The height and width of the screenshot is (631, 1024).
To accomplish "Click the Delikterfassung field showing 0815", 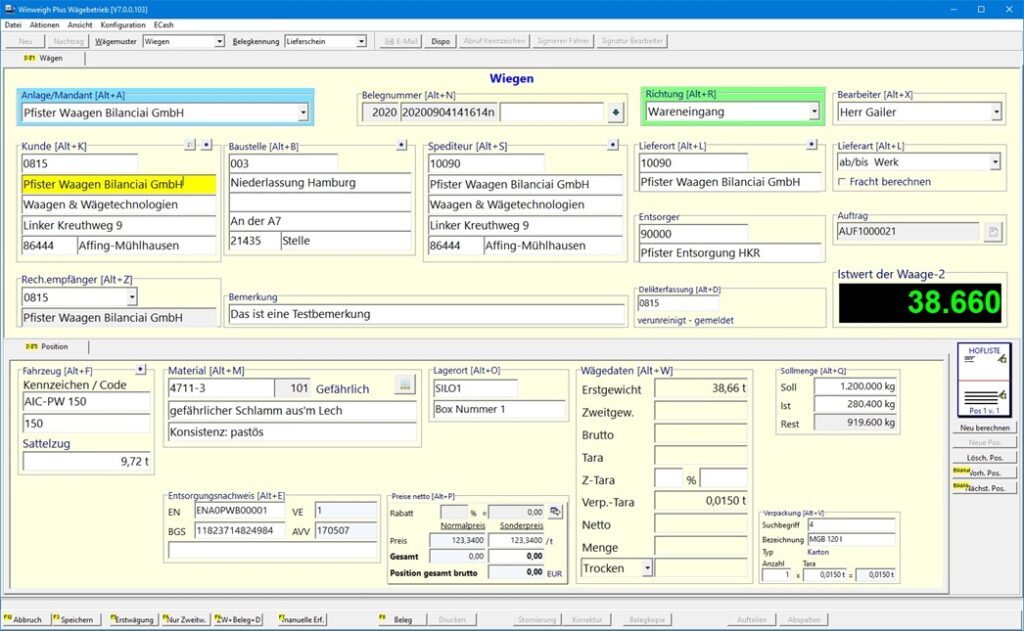I will 678,303.
